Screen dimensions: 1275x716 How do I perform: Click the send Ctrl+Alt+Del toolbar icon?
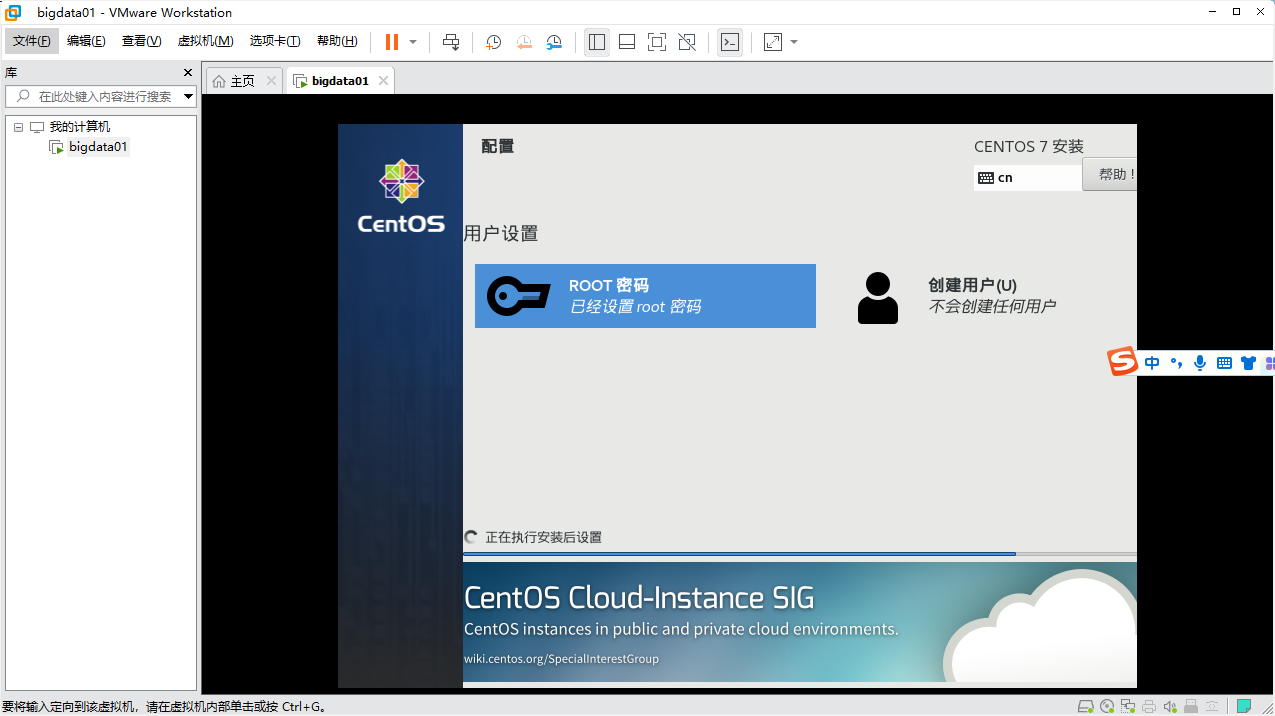point(451,42)
